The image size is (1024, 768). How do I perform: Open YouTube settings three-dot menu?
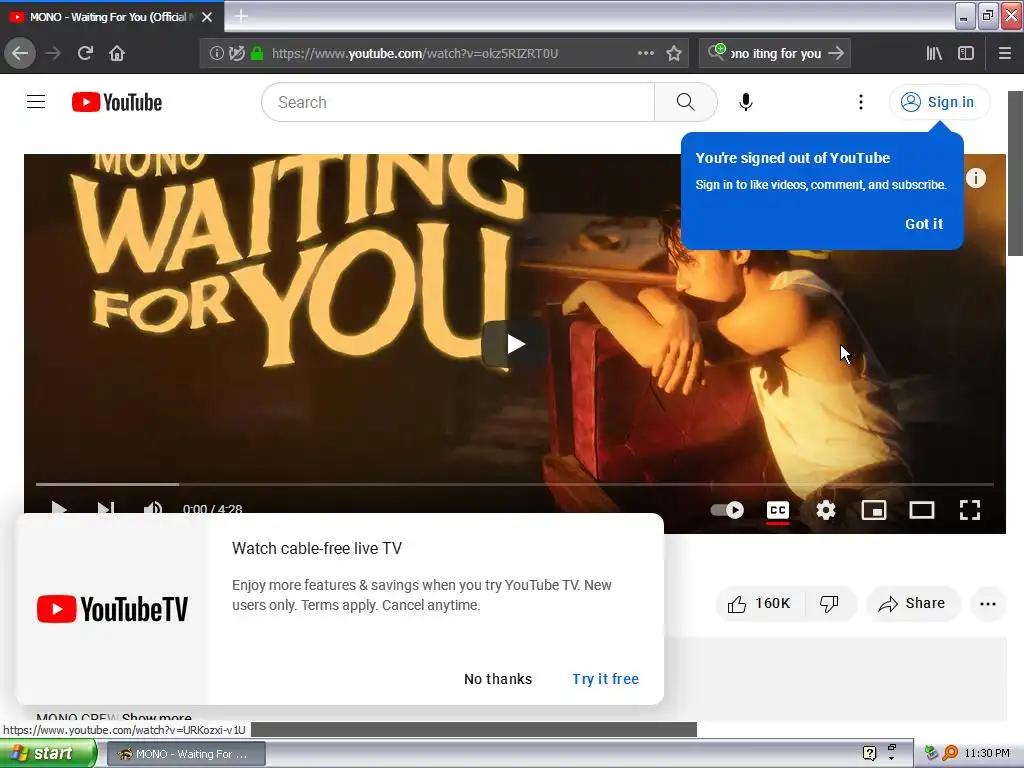point(861,102)
